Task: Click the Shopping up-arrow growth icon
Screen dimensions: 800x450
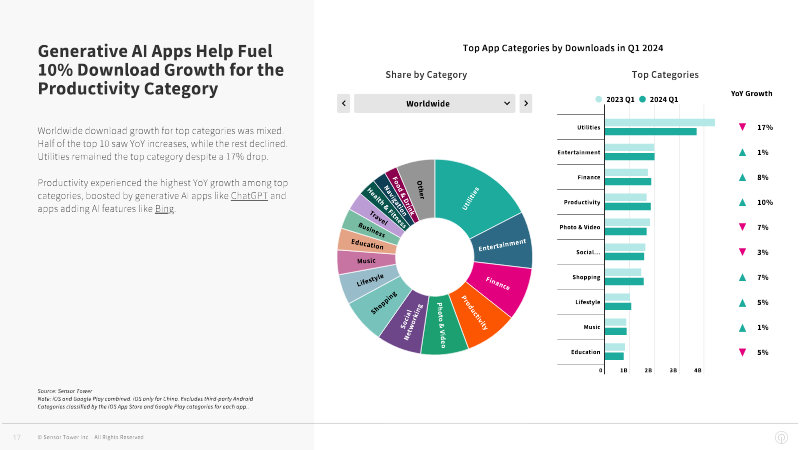Action: click(x=742, y=277)
